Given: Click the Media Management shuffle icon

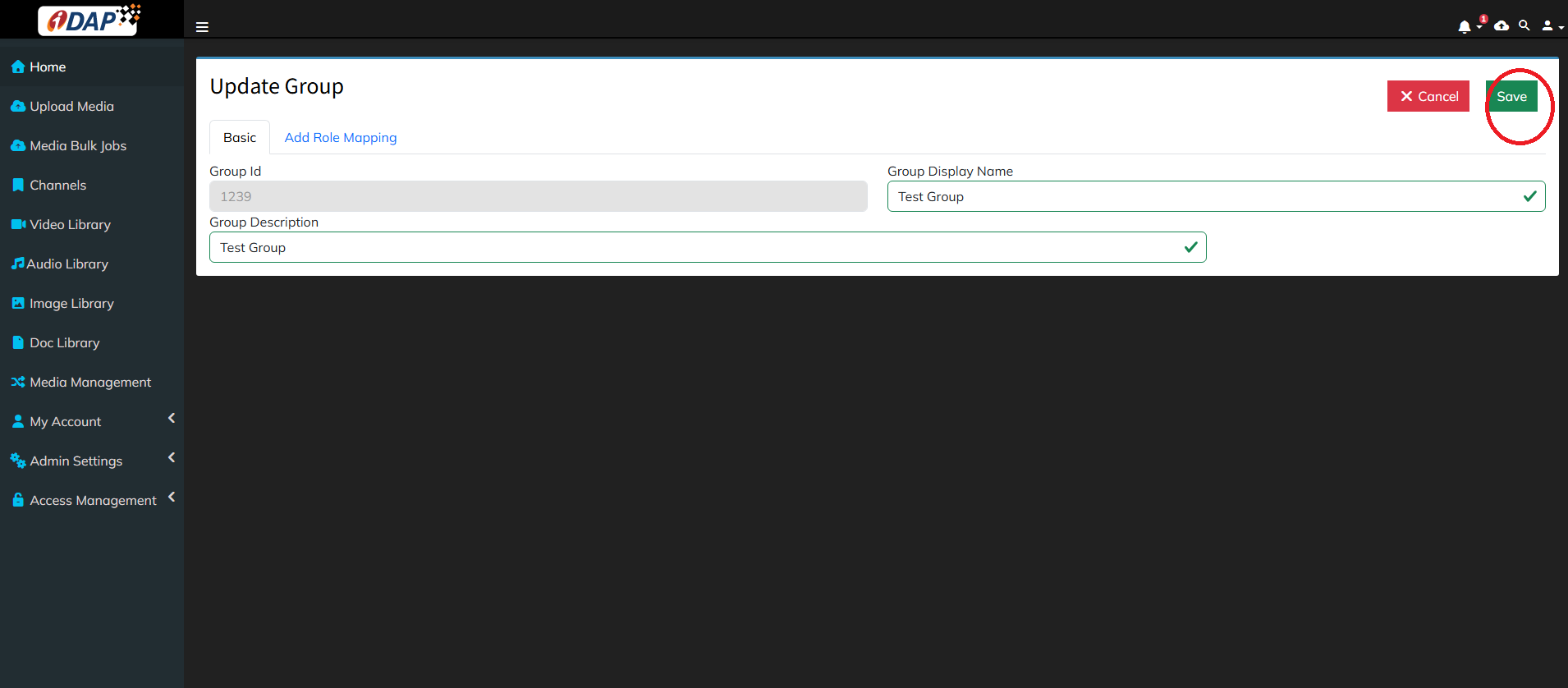Looking at the screenshot, I should [x=17, y=382].
